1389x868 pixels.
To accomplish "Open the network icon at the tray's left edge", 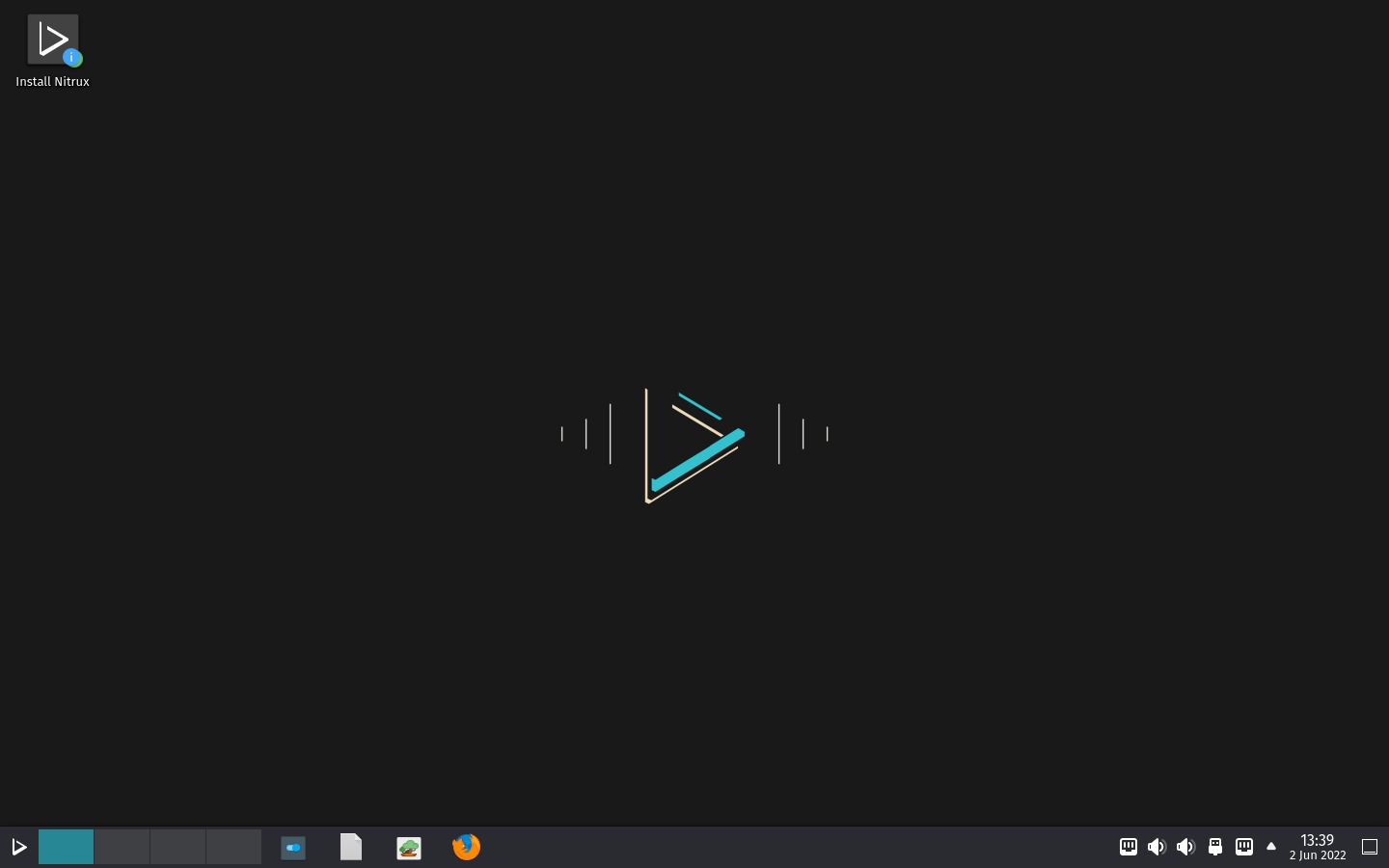I will click(x=1128, y=847).
